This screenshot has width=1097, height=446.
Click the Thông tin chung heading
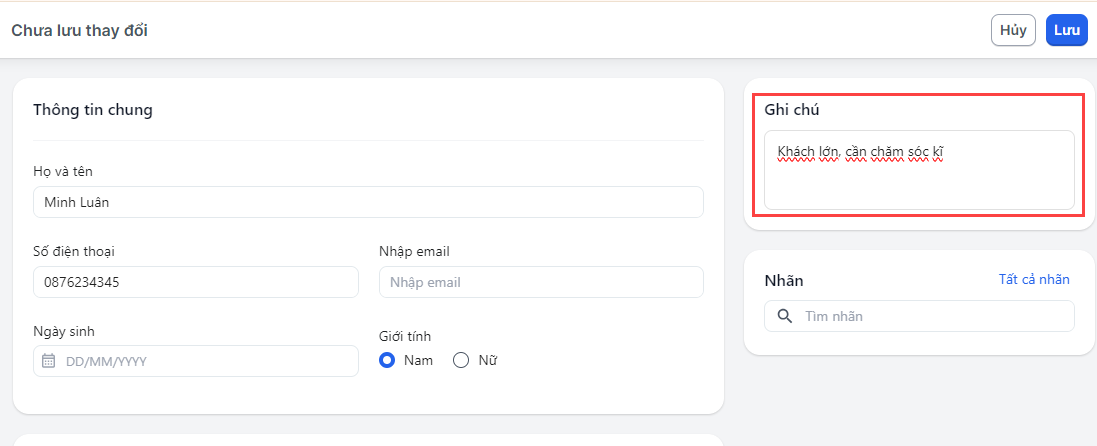click(93, 110)
